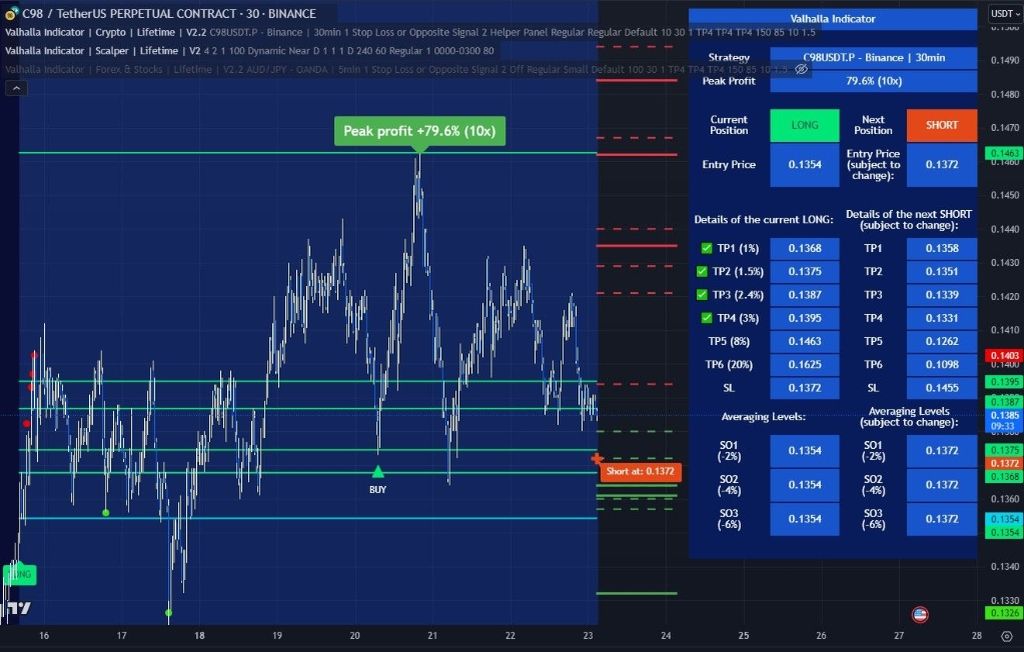The height and width of the screenshot is (652, 1024).
Task: Show the hidden Forex & Stocks indicator via its eye icon
Action: [x=801, y=69]
